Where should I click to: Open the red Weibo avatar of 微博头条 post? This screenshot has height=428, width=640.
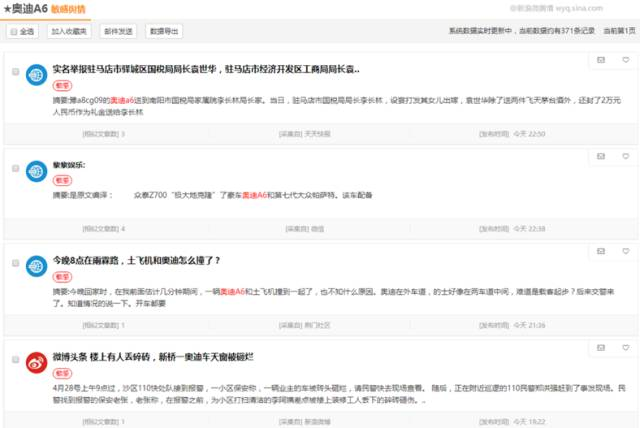point(36,363)
